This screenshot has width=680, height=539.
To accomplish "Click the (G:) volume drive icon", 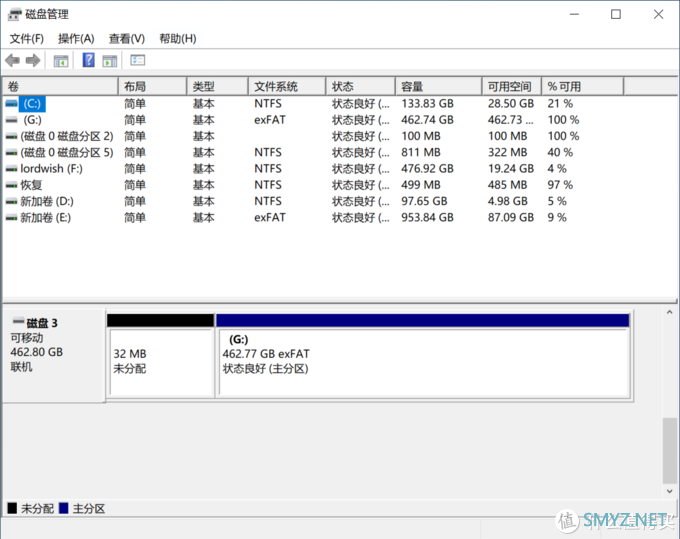I will pos(12,120).
